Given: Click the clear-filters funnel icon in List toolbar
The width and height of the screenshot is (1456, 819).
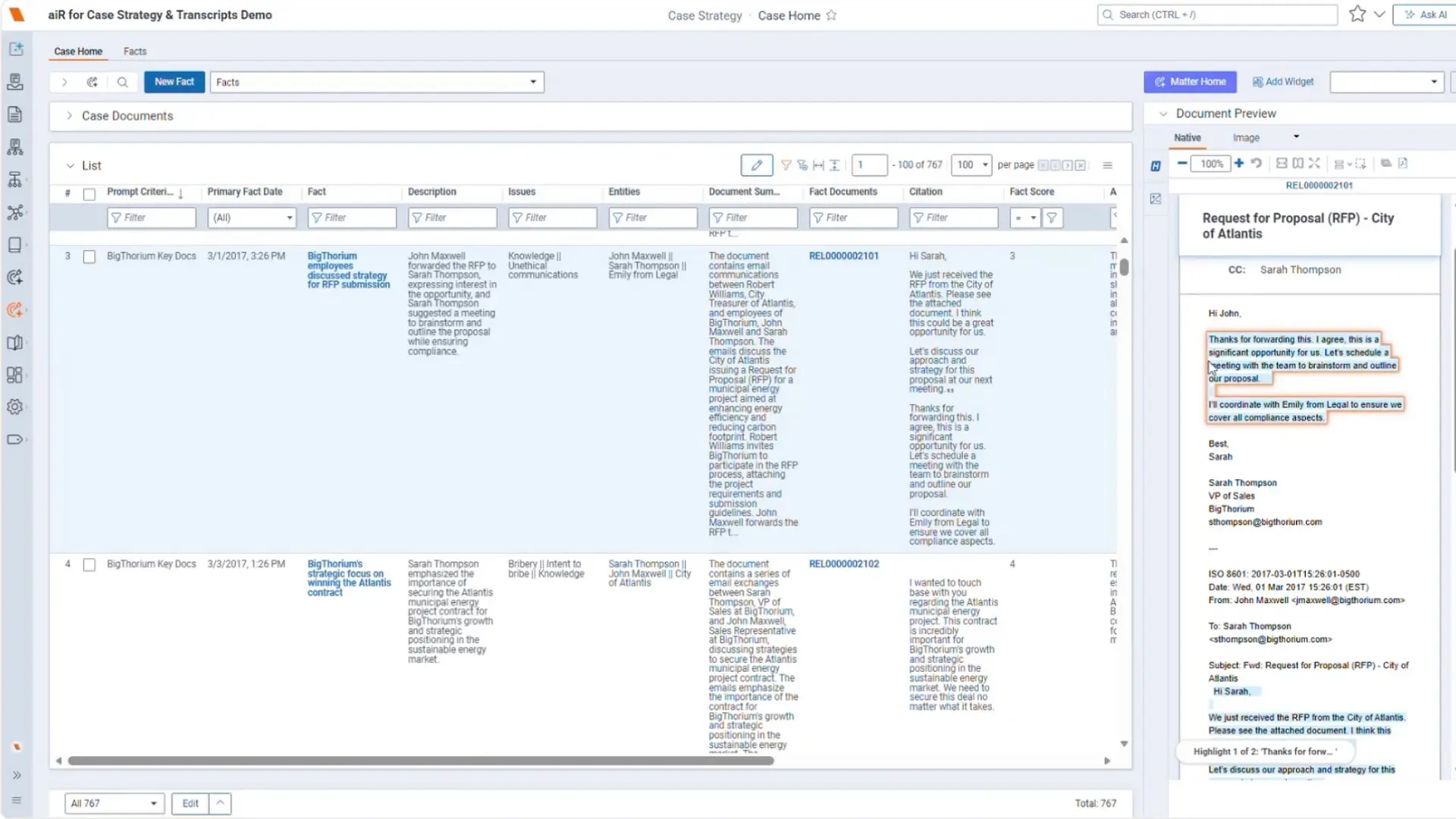Looking at the screenshot, I should (x=802, y=165).
